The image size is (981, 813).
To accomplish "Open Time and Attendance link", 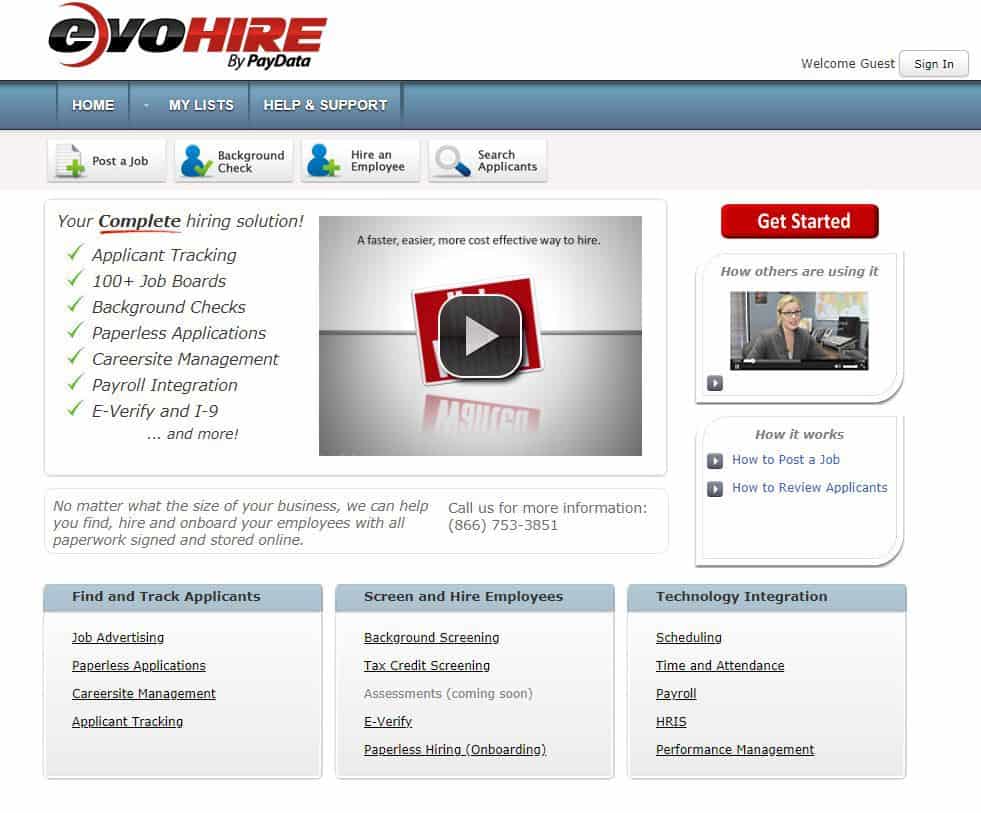I will [x=720, y=665].
